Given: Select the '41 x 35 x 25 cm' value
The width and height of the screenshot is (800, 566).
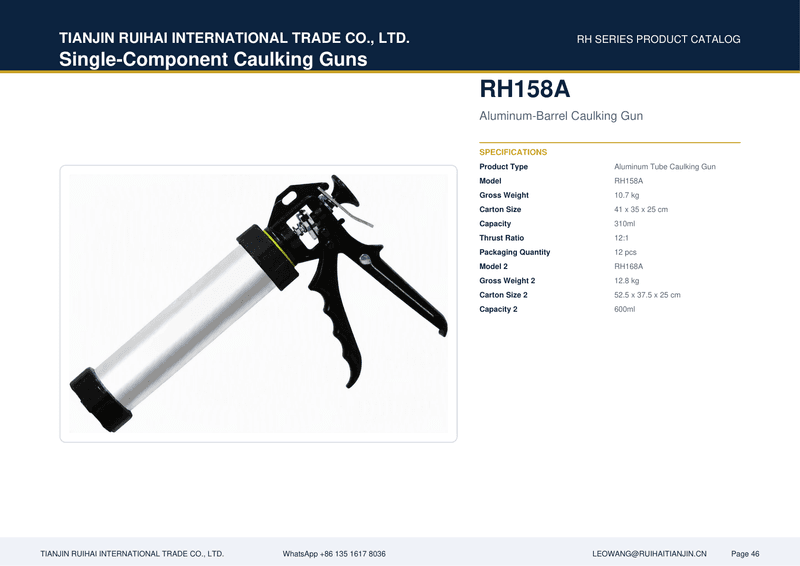Looking at the screenshot, I should (x=641, y=209).
